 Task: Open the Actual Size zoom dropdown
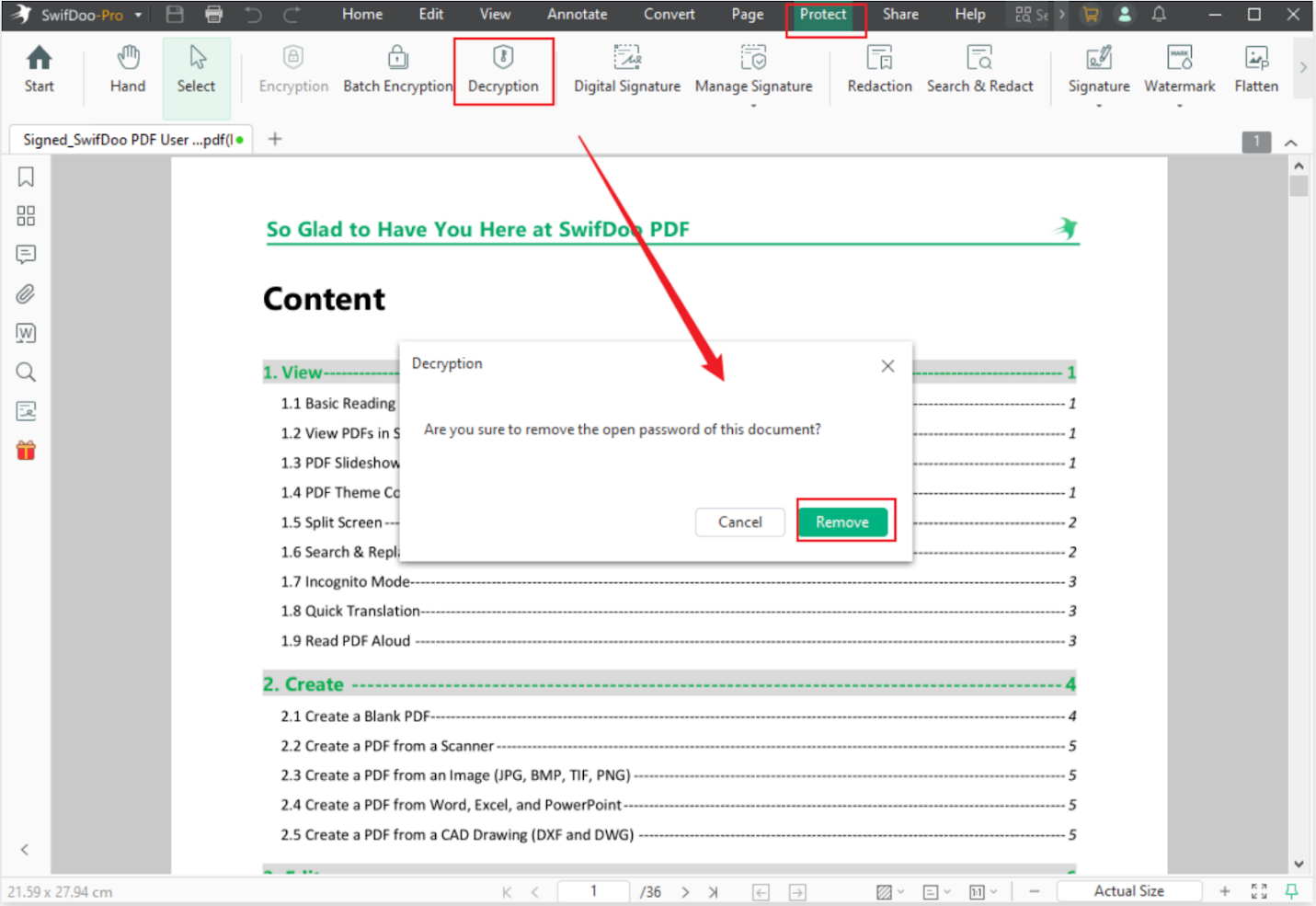click(x=1129, y=890)
